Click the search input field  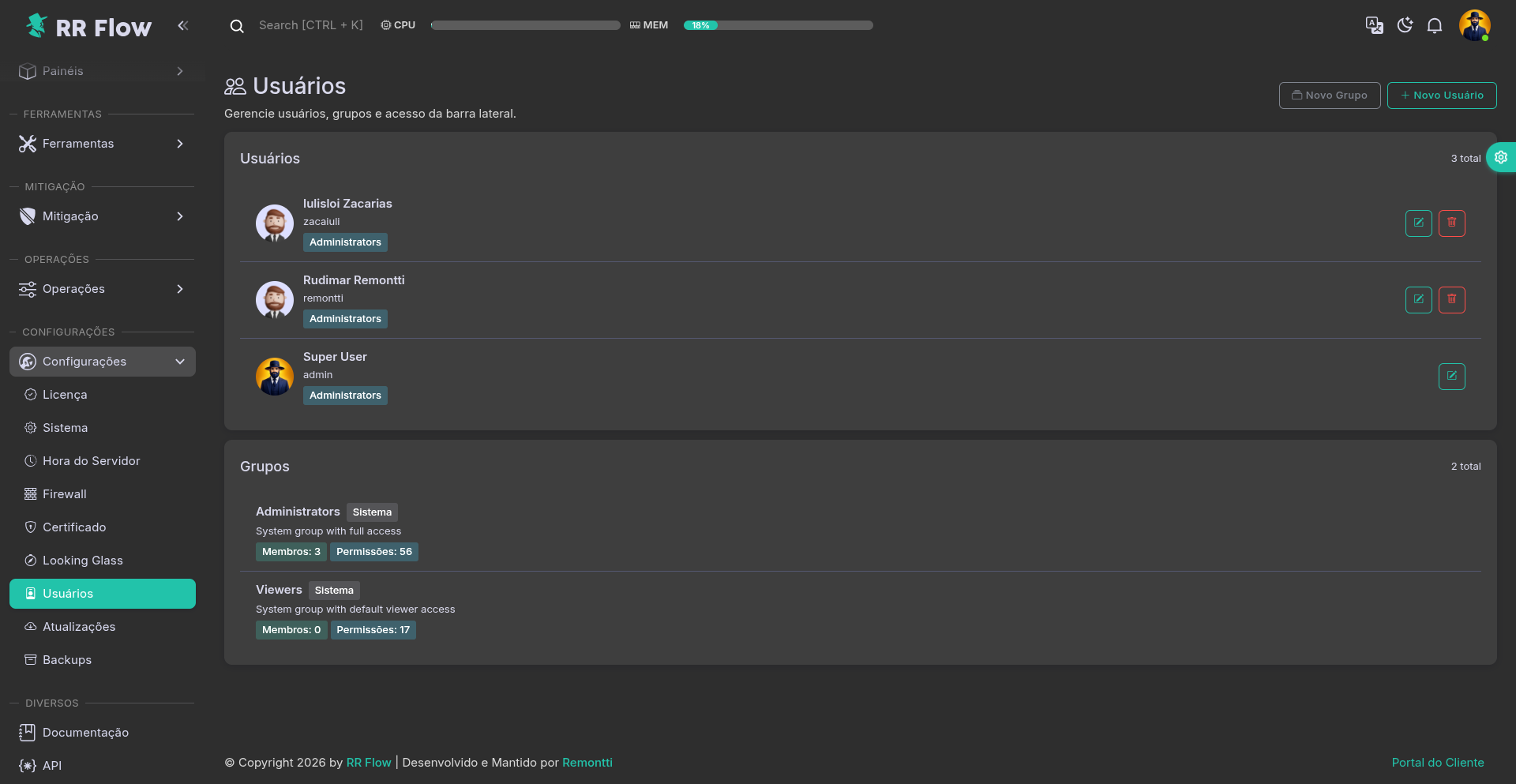coord(310,25)
